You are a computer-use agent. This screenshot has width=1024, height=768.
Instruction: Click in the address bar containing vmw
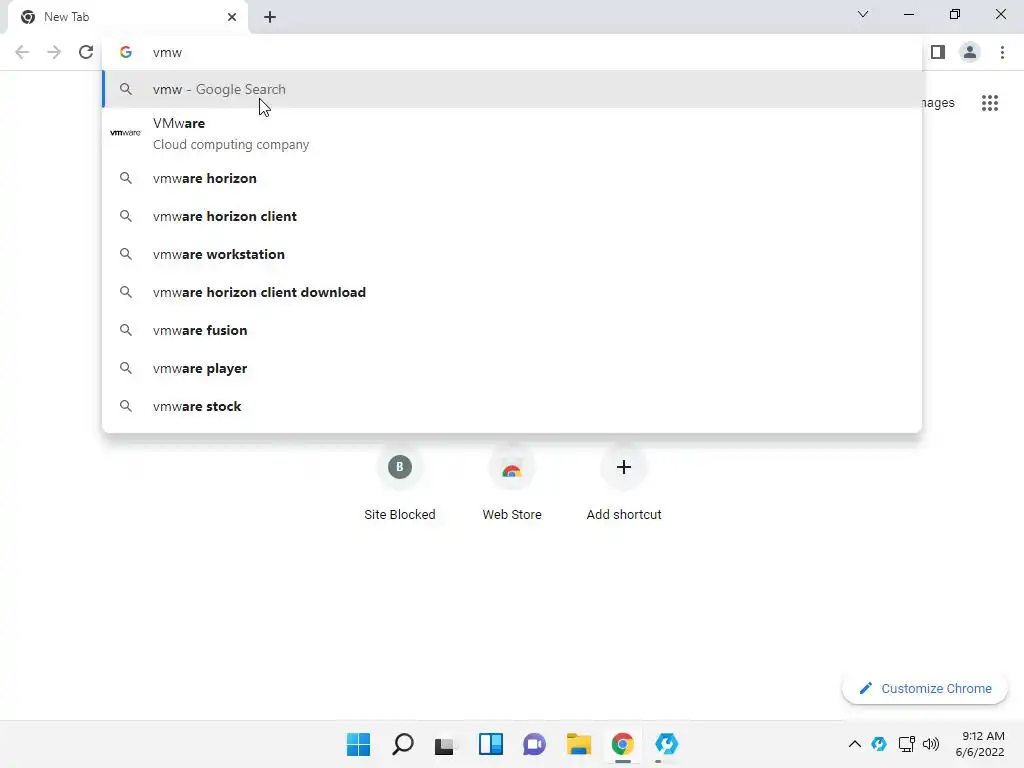(x=512, y=52)
